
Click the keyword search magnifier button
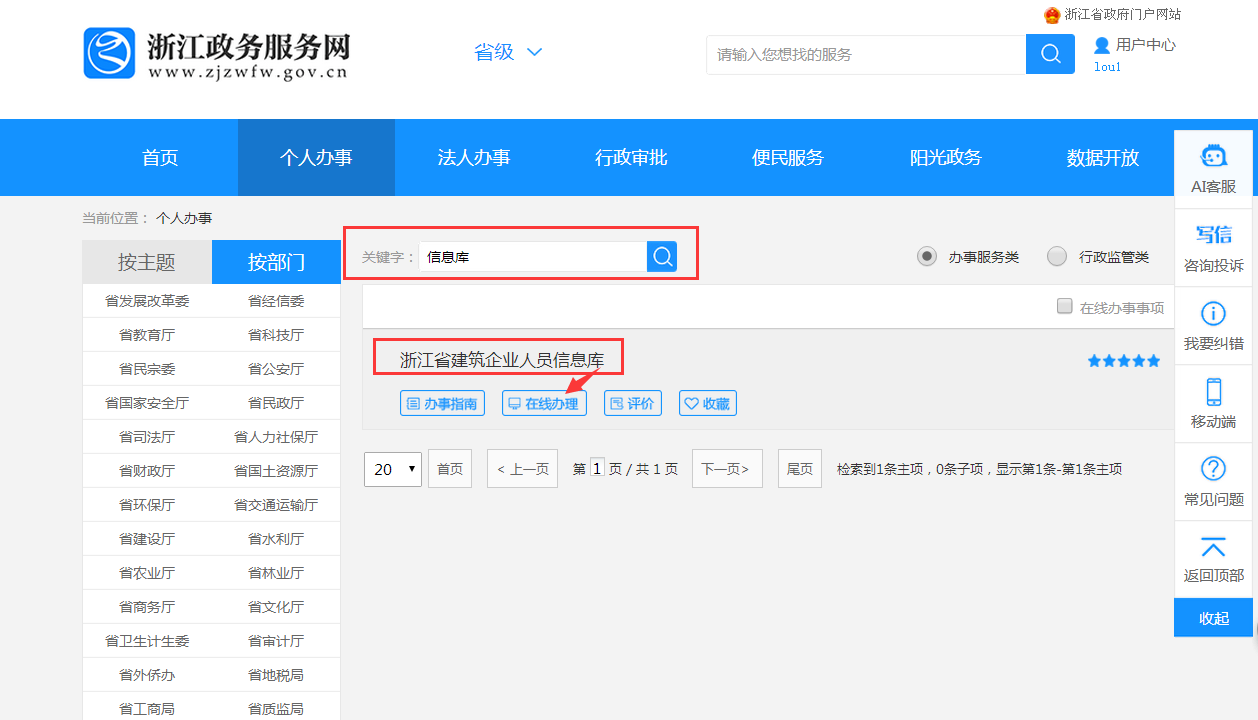click(662, 257)
